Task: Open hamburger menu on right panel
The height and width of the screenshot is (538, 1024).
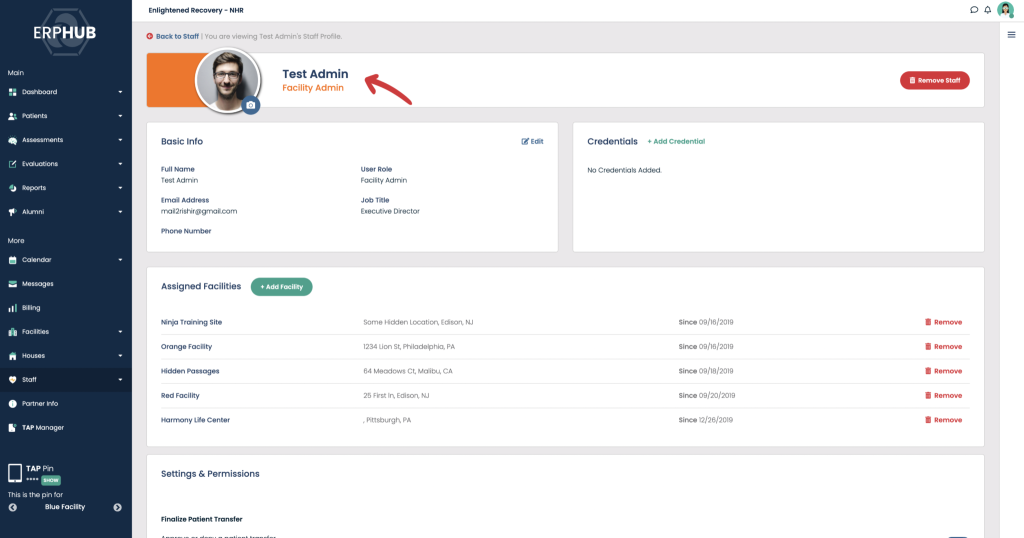Action: pyautogui.click(x=1011, y=35)
